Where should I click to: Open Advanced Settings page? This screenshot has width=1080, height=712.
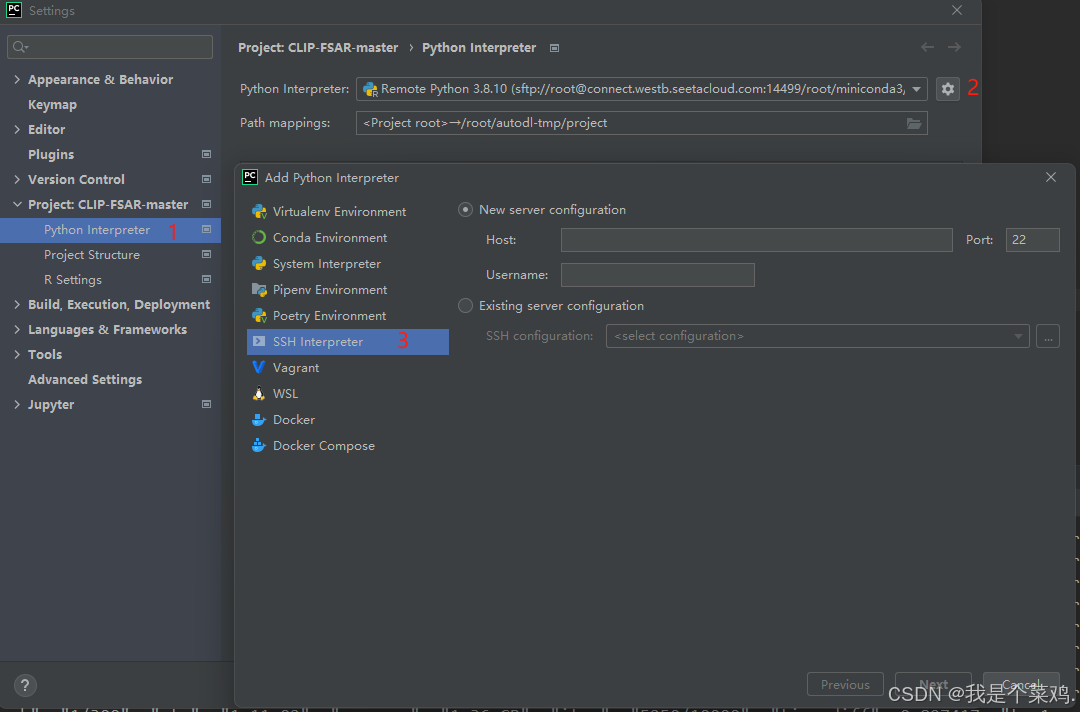[x=85, y=379]
